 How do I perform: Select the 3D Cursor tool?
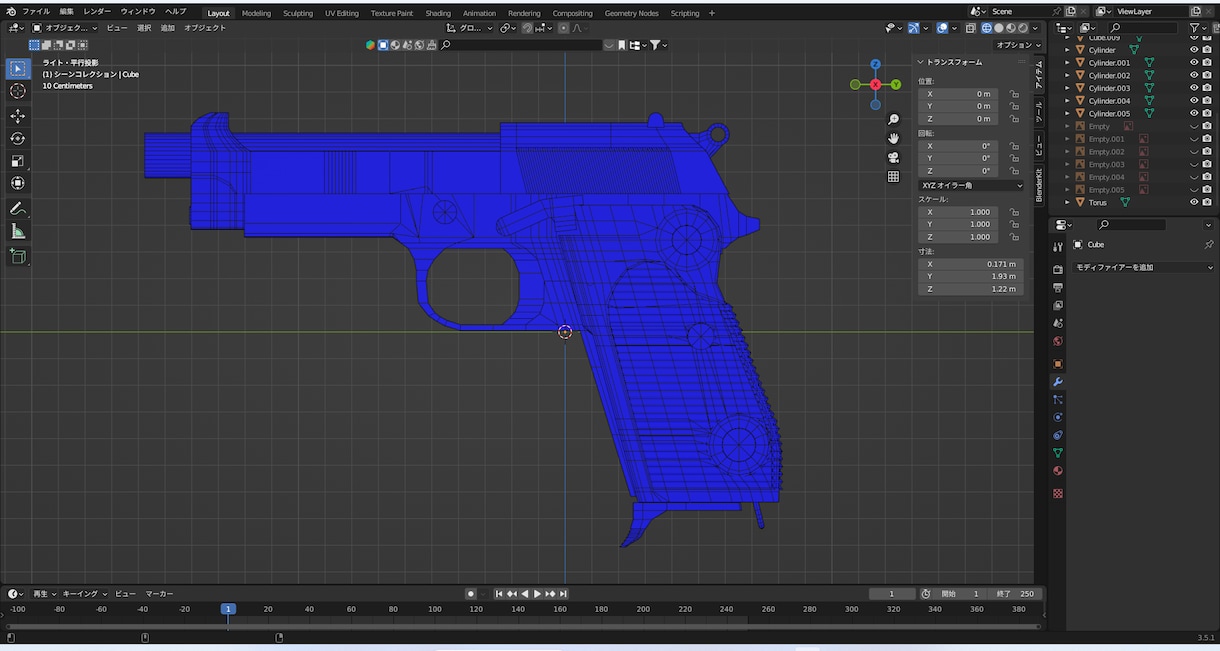(x=18, y=91)
